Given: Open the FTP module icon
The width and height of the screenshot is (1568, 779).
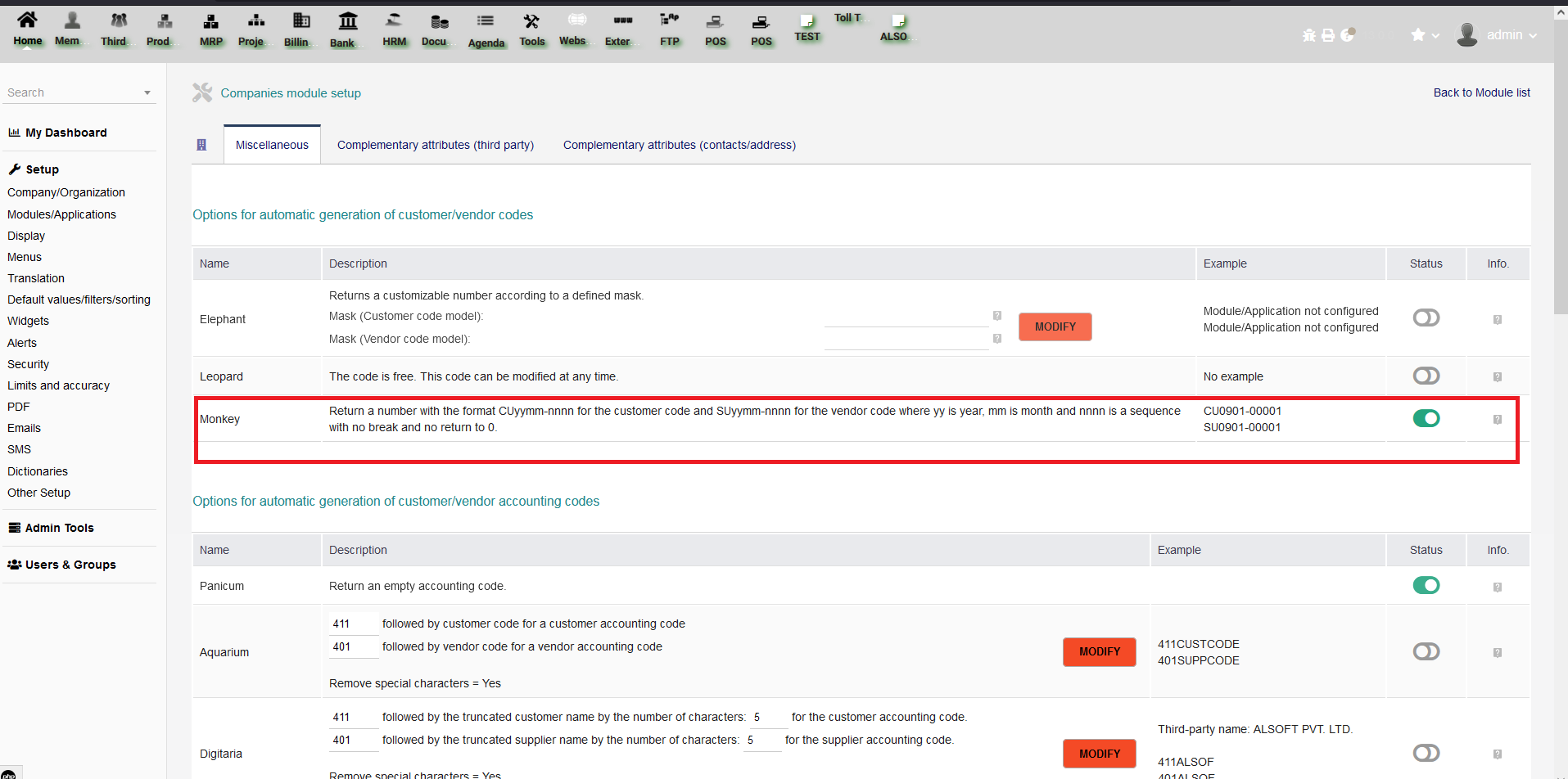Looking at the screenshot, I should (669, 29).
